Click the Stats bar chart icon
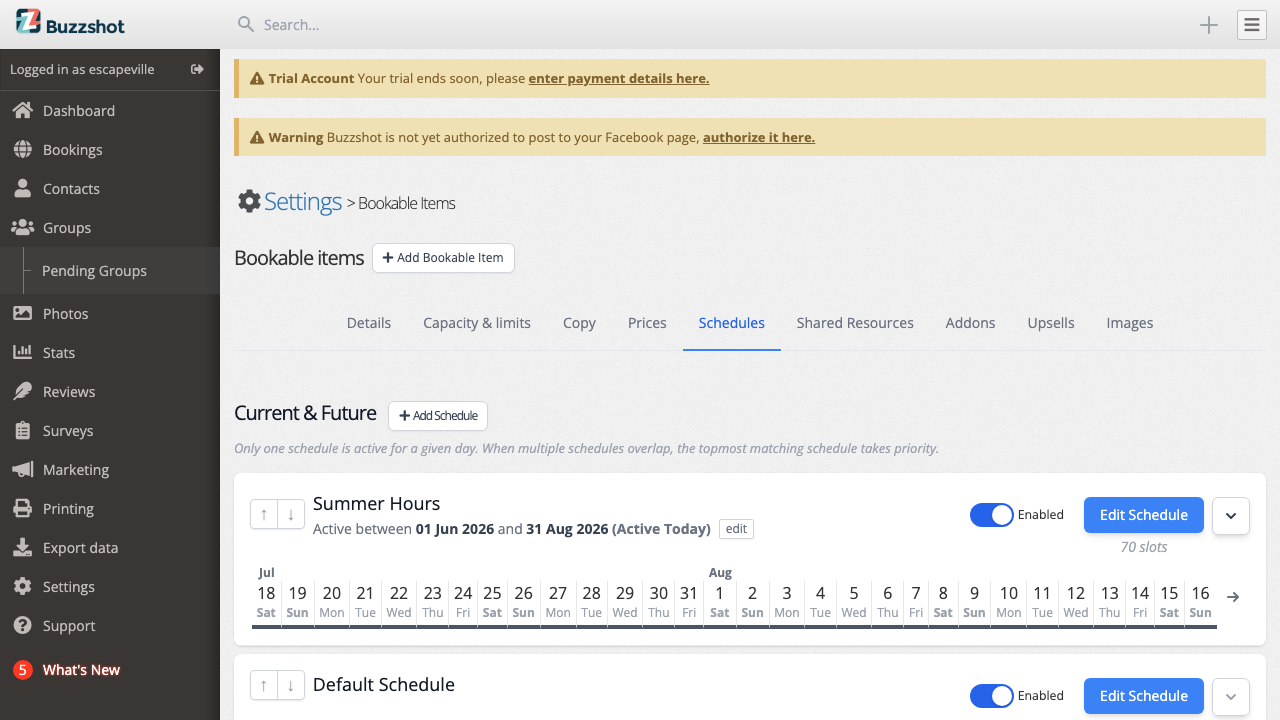 22,352
